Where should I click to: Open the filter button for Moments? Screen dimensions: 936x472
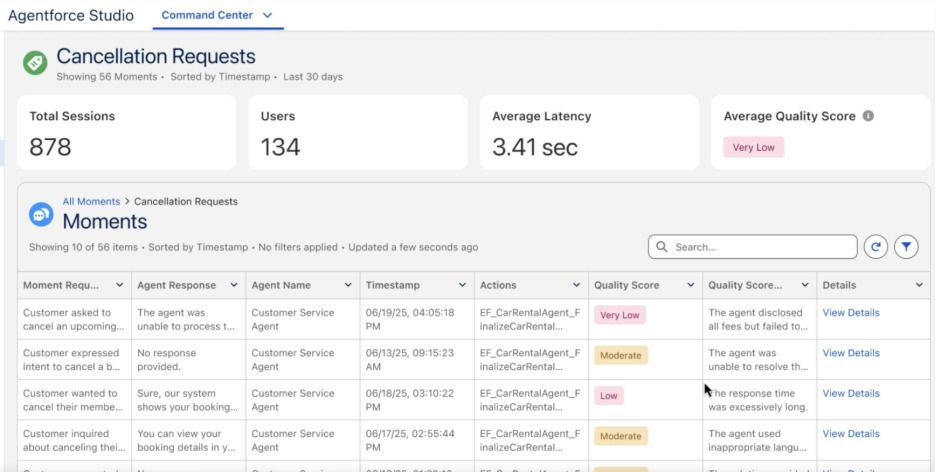point(906,246)
